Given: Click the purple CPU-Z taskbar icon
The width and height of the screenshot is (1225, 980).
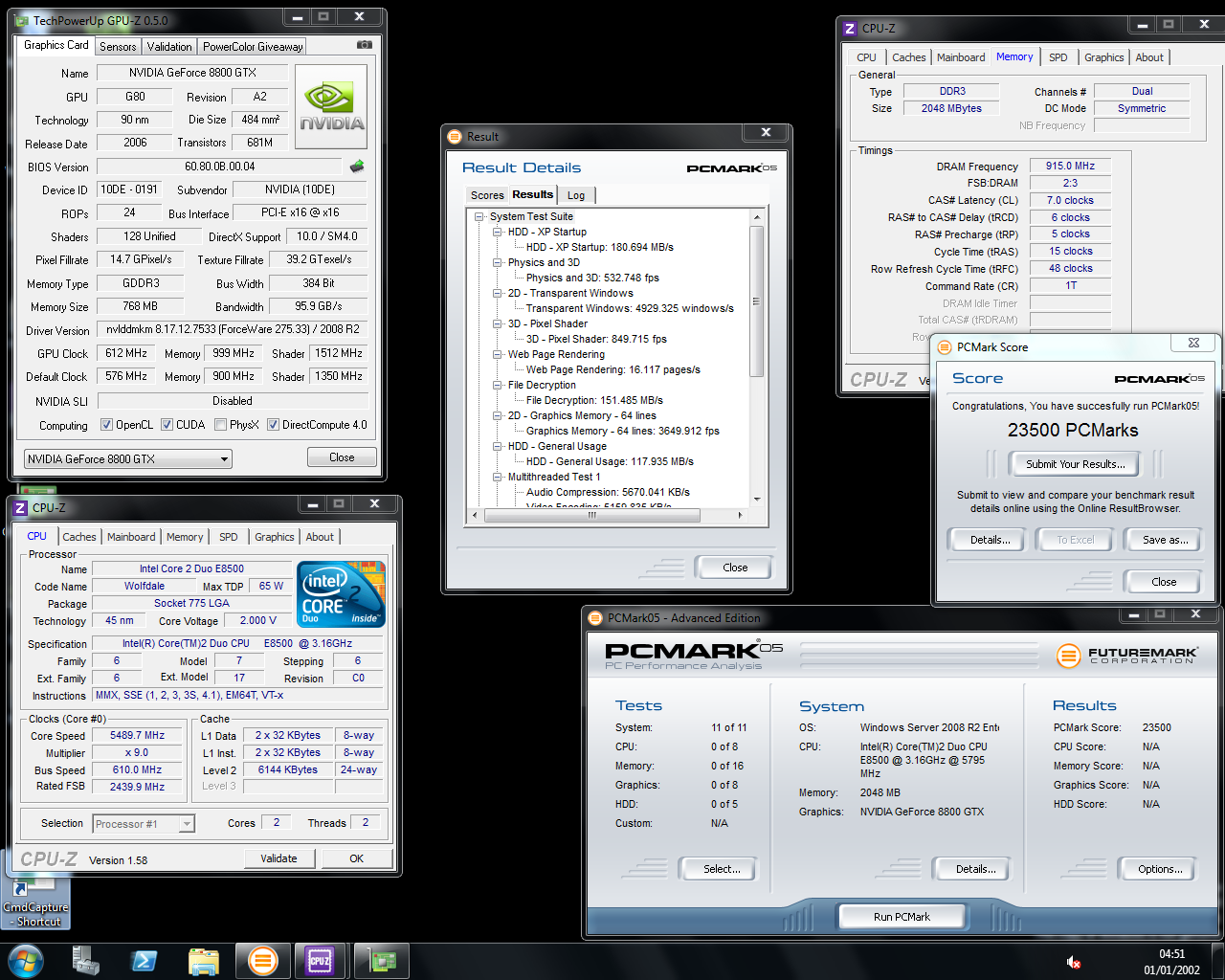Looking at the screenshot, I should tap(320, 960).
